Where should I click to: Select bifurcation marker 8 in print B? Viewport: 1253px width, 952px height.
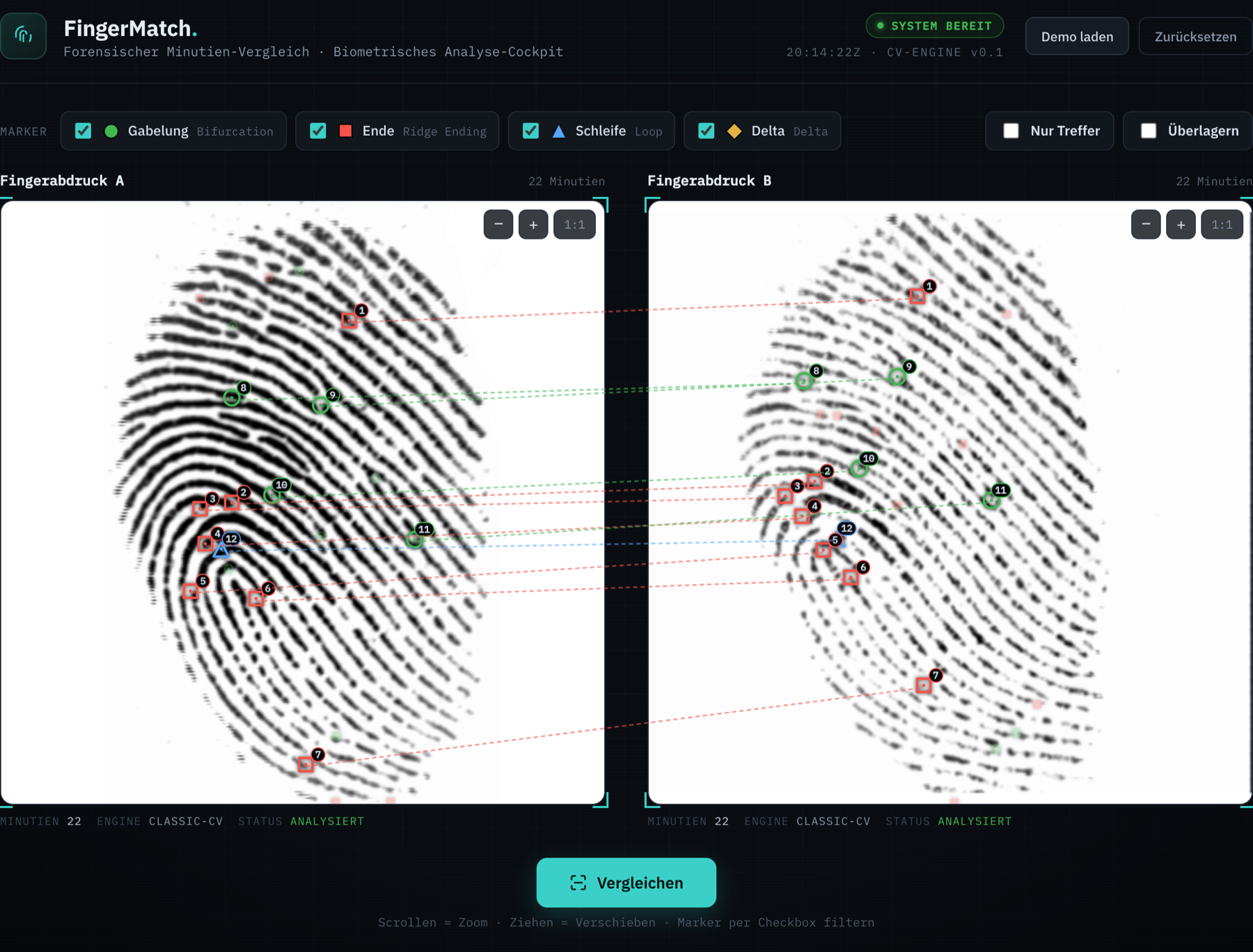point(804,381)
